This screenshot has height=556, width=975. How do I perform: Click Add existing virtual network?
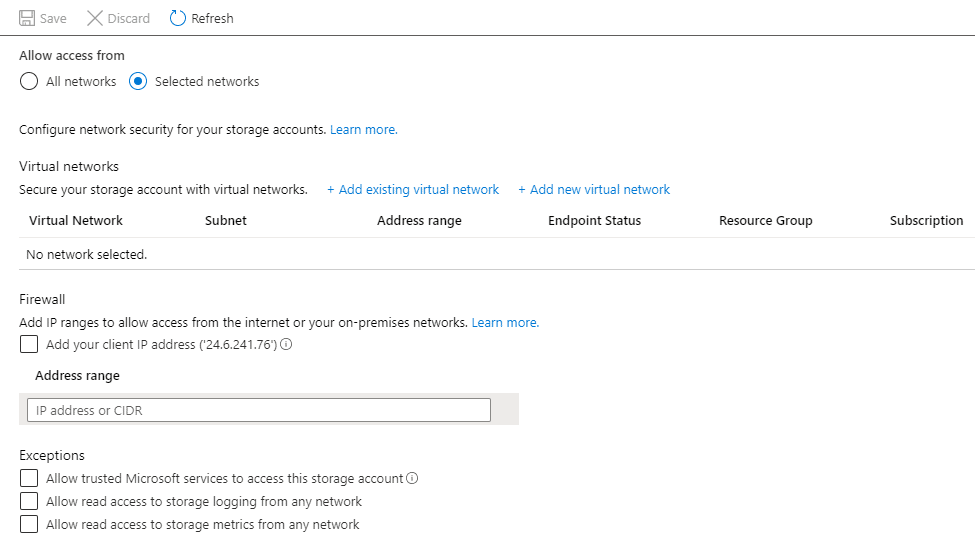pos(413,189)
